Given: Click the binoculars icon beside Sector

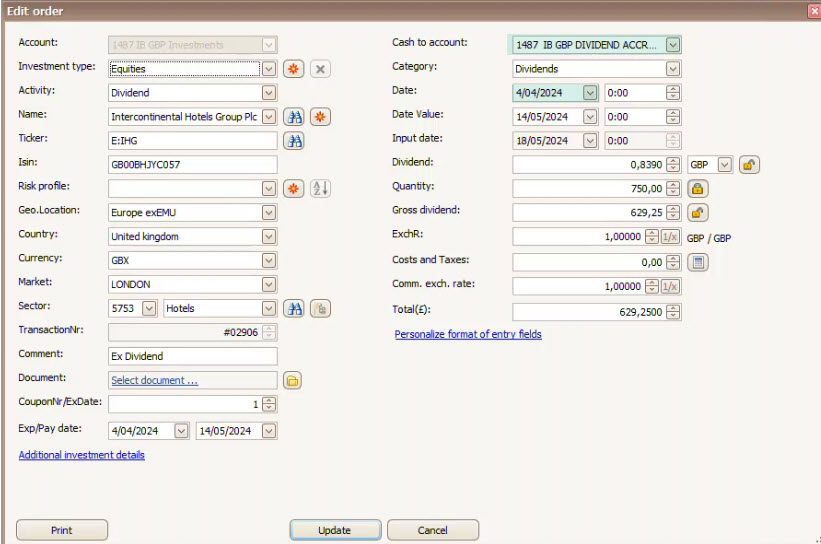Looking at the screenshot, I should (294, 309).
